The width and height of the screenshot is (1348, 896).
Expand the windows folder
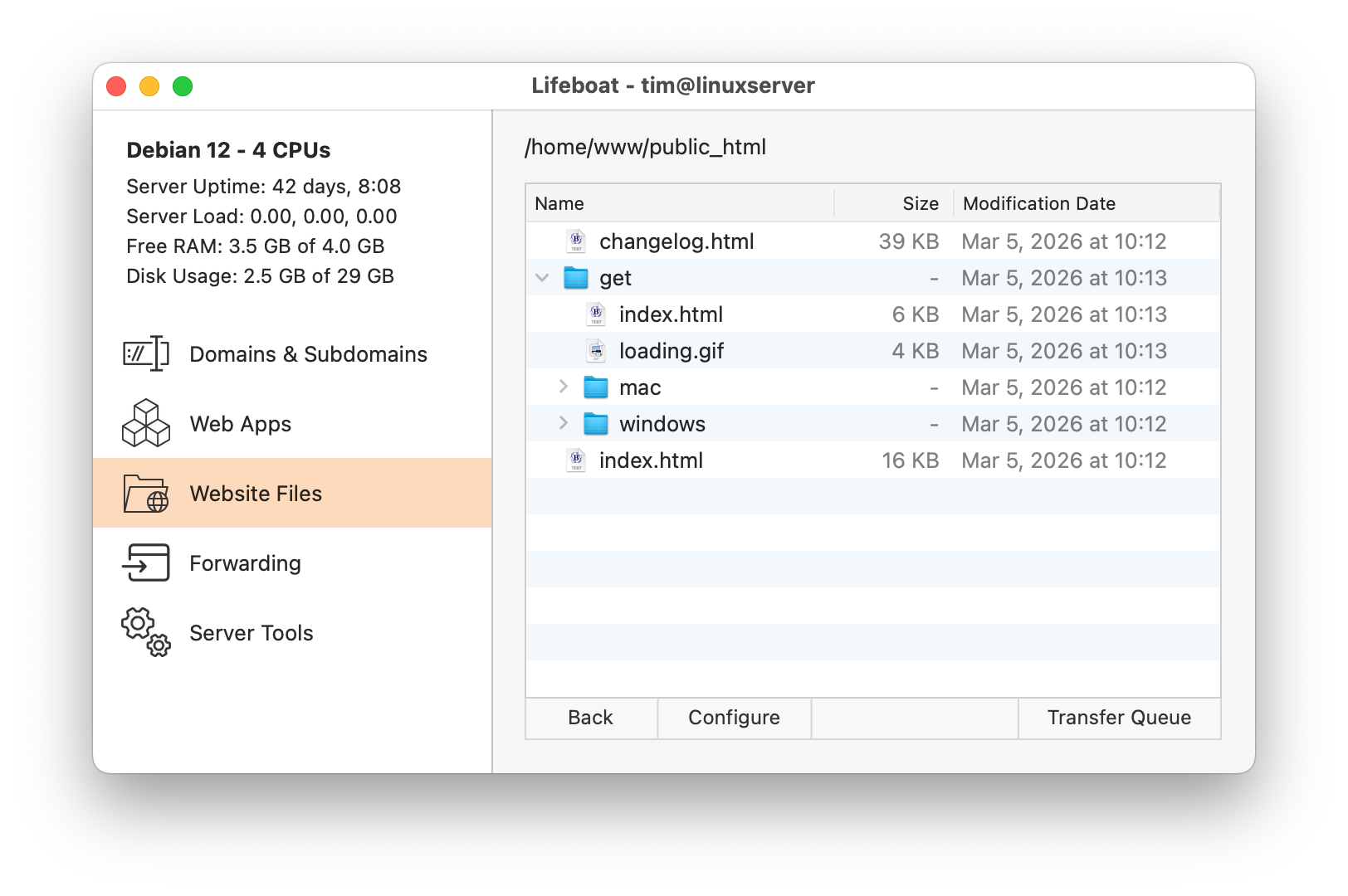(x=564, y=423)
